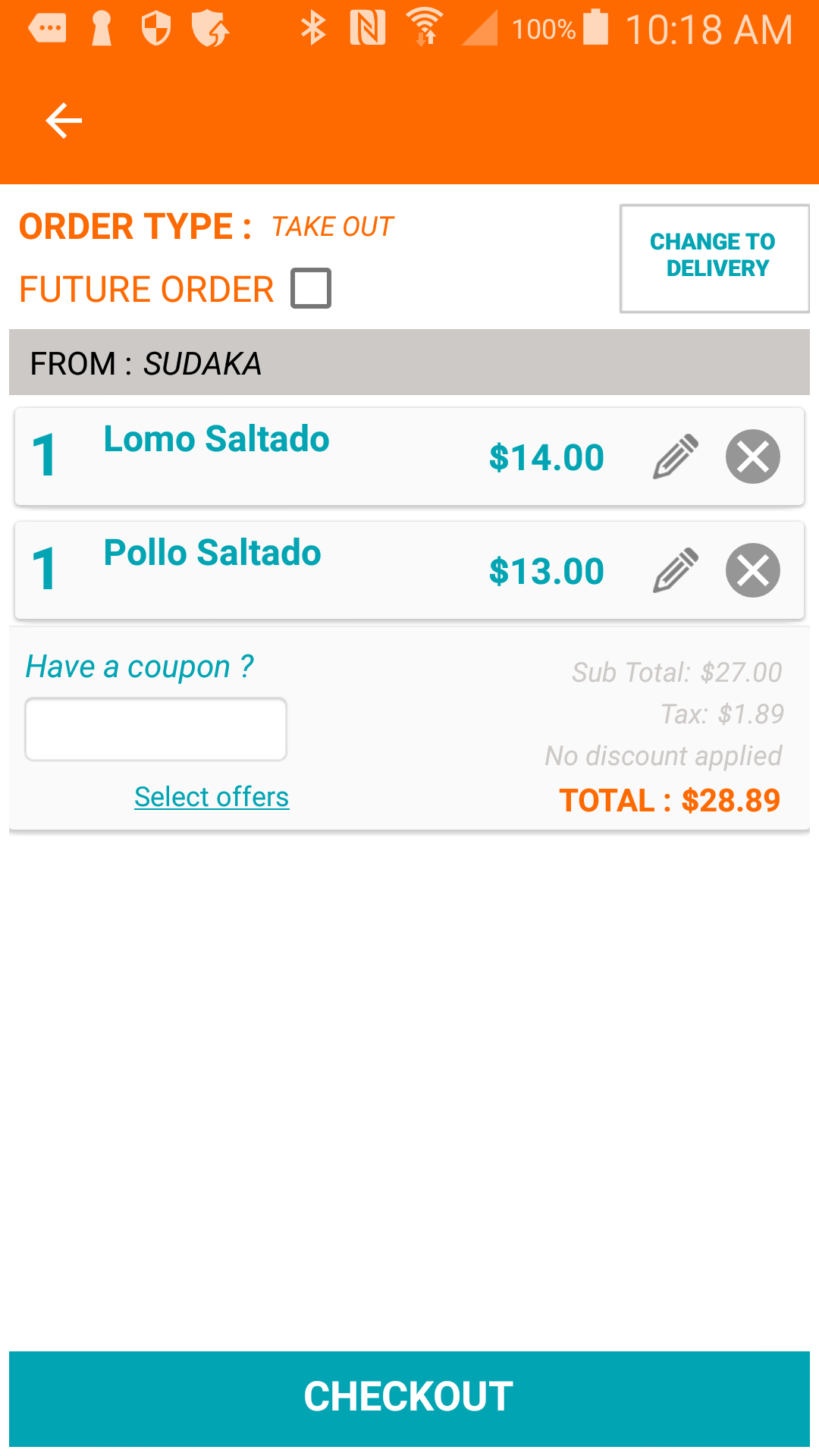819x1456 pixels.
Task: Remove Lomo Saltado from the order
Action: (752, 457)
